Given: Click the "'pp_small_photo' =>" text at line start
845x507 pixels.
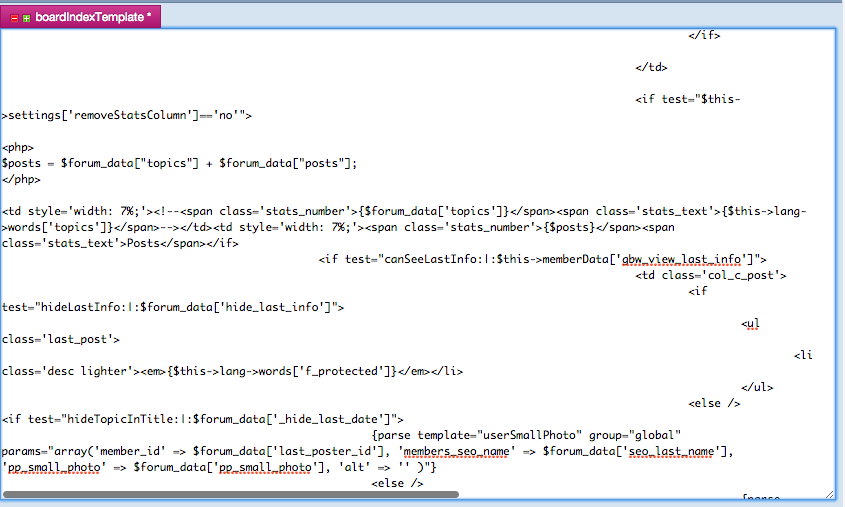Looking at the screenshot, I should [65, 467].
